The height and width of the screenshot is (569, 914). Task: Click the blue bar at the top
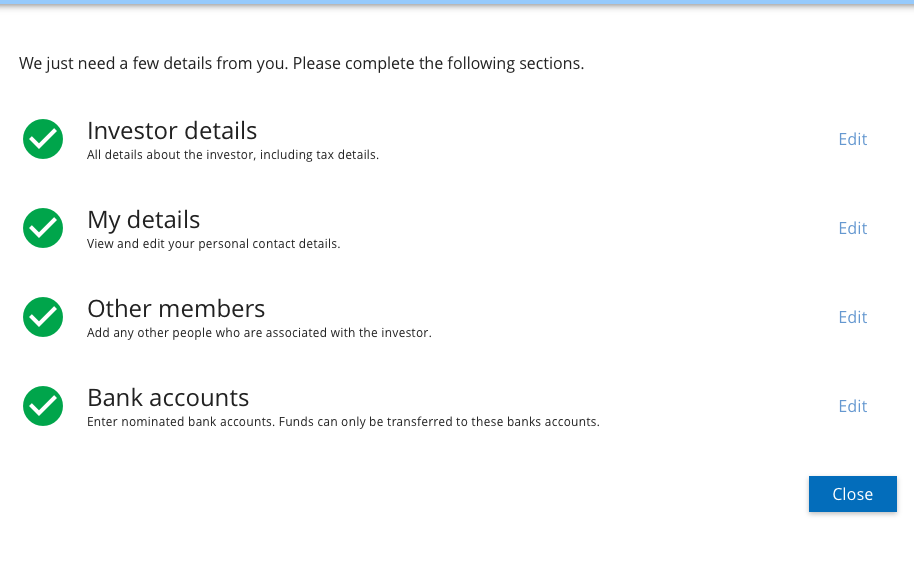point(457,3)
